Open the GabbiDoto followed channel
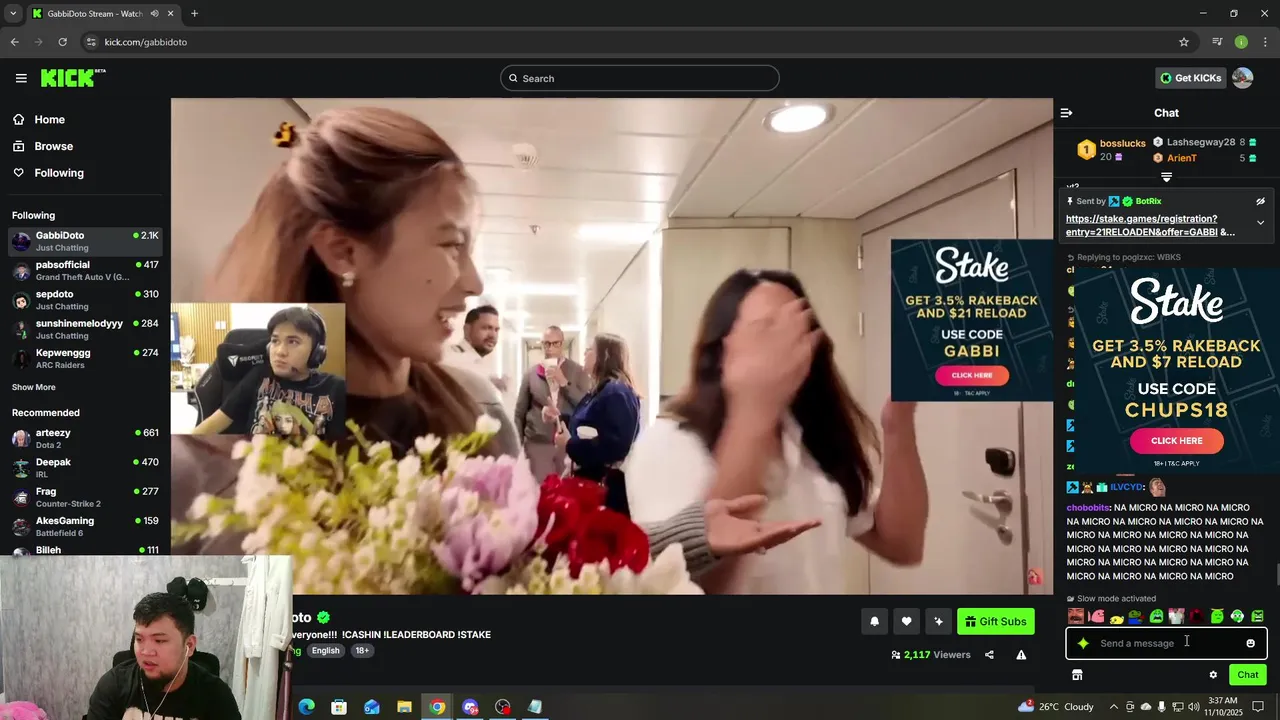1280x720 pixels. (x=84, y=241)
